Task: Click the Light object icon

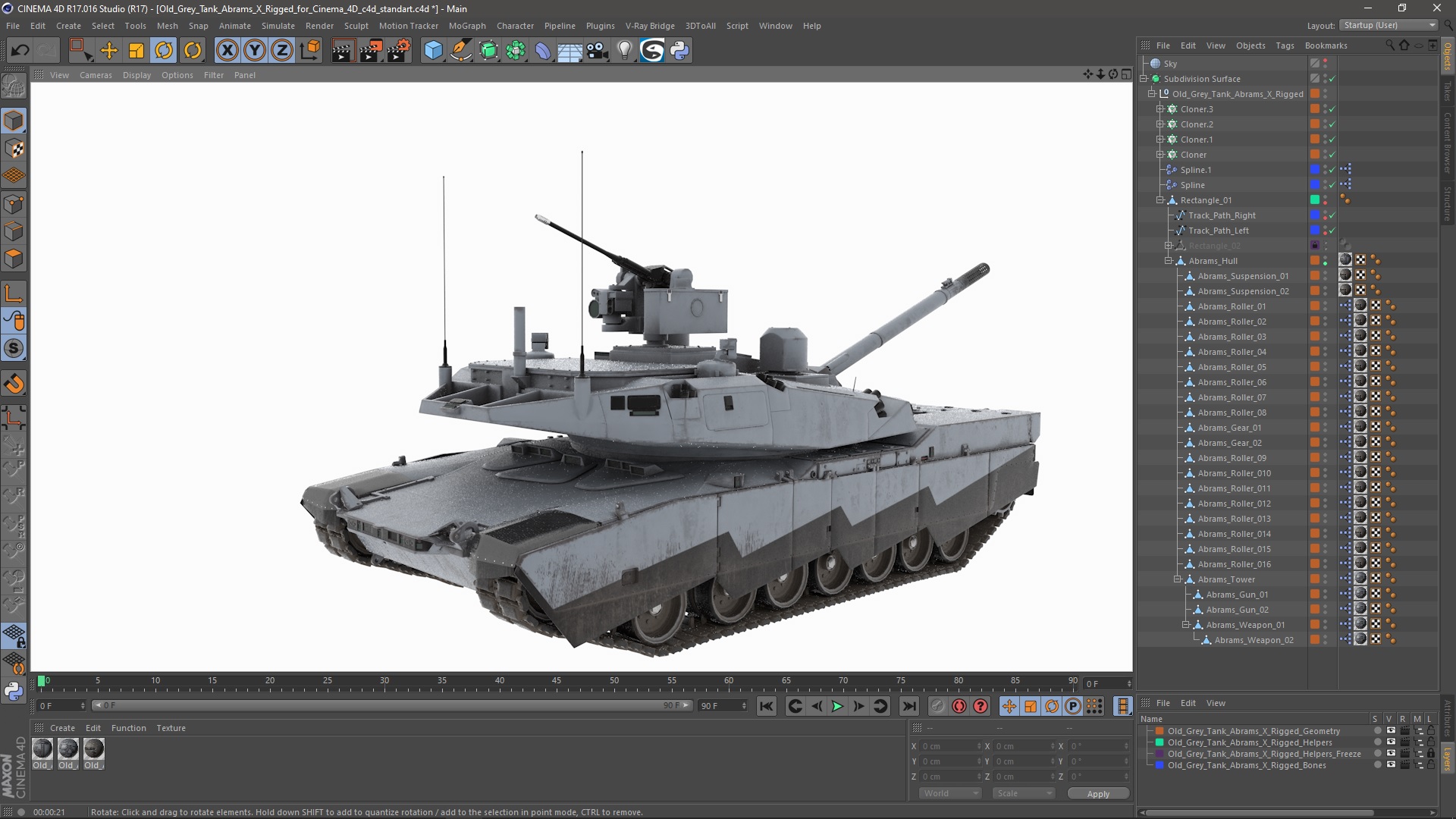Action: click(624, 51)
